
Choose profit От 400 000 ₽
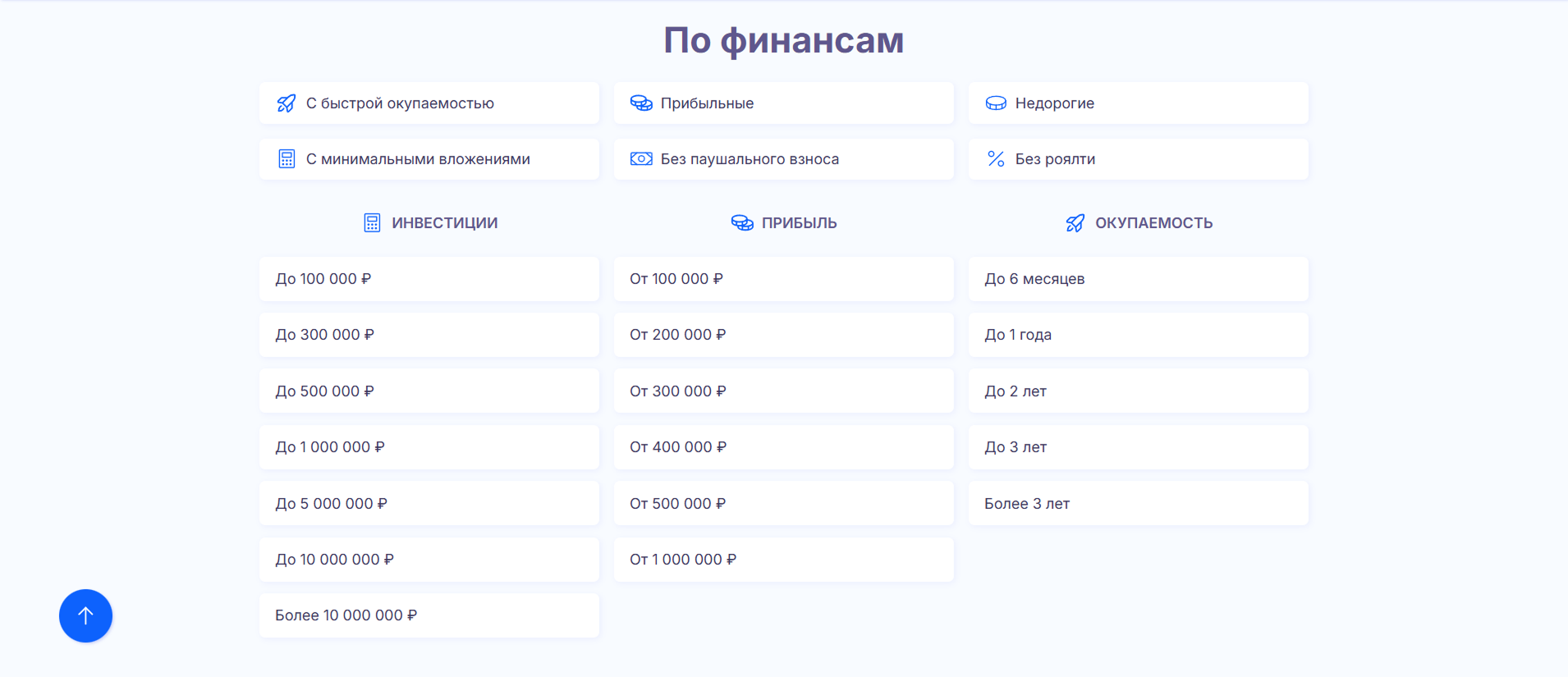tap(784, 447)
